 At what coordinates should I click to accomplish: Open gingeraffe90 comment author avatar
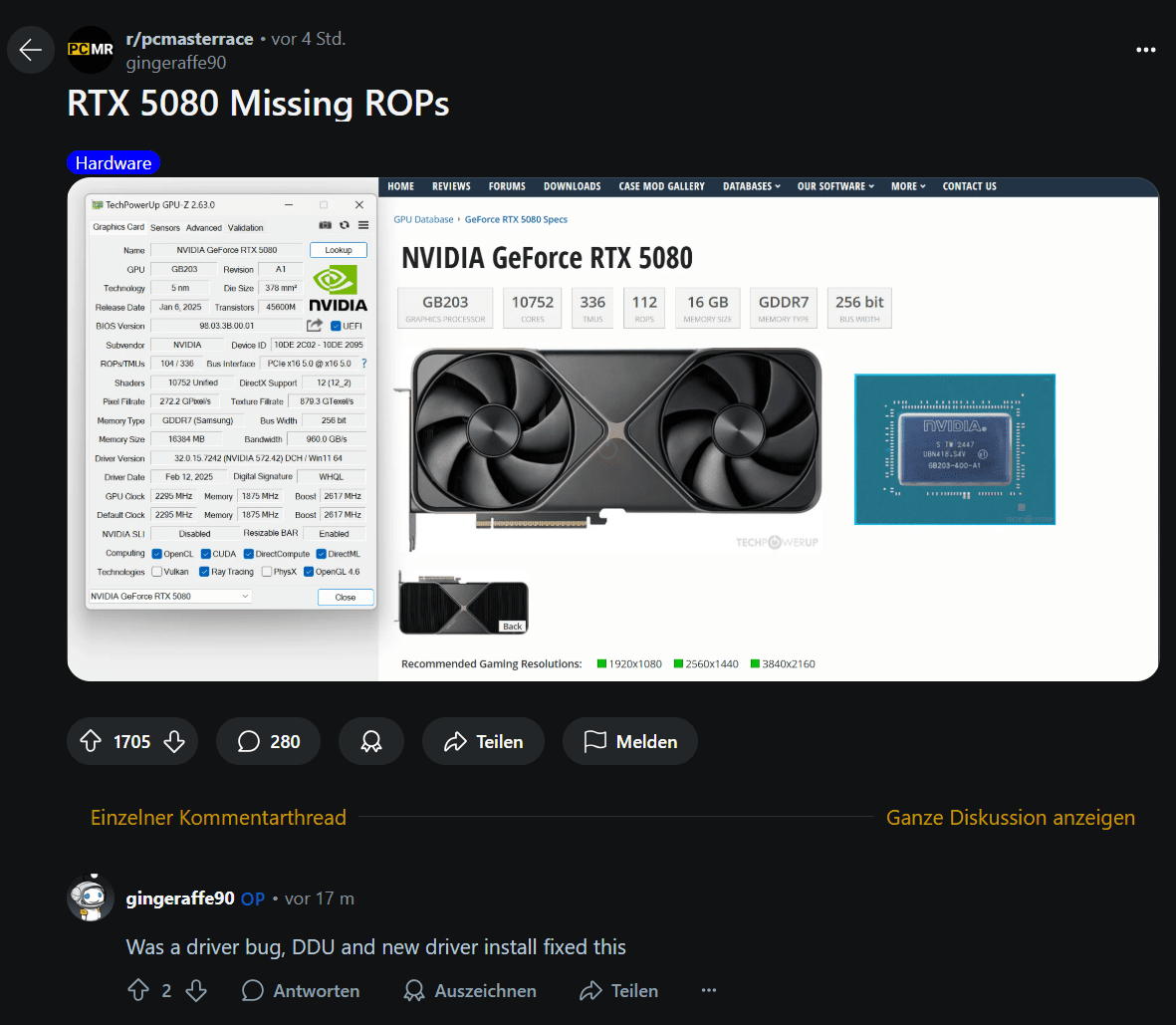[91, 897]
